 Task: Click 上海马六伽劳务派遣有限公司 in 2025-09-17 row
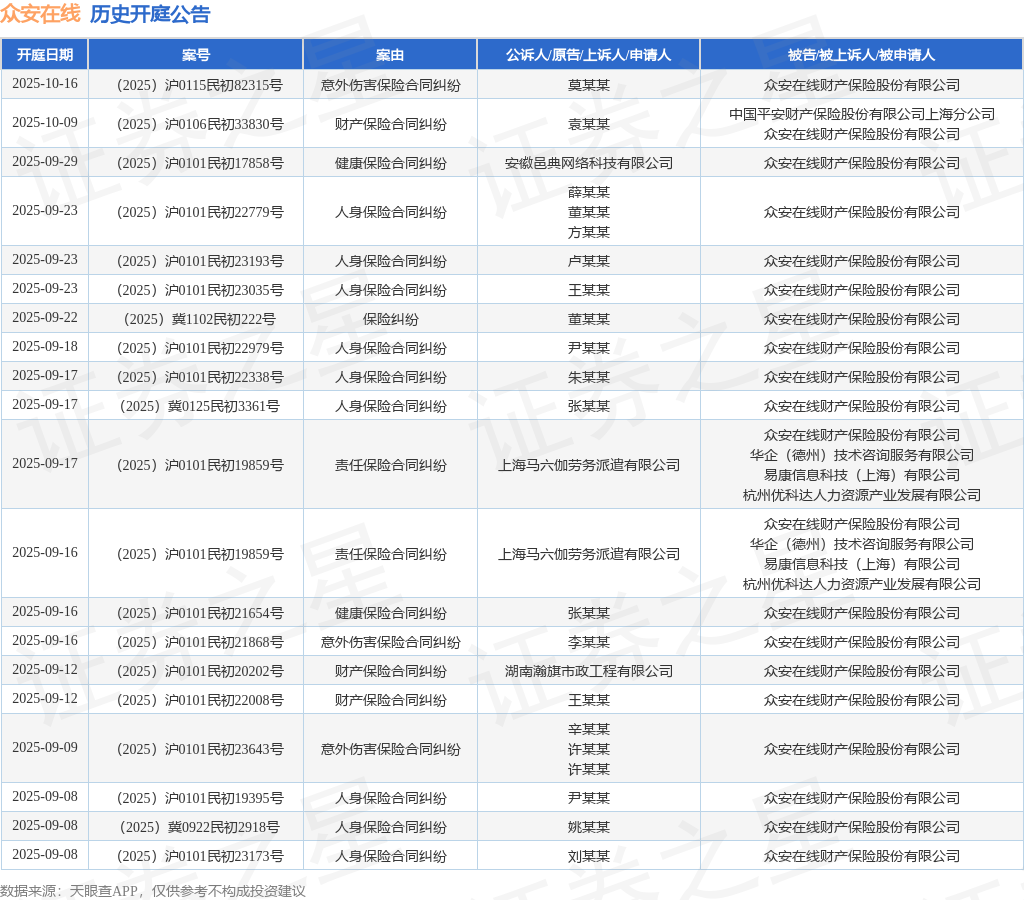pos(588,465)
